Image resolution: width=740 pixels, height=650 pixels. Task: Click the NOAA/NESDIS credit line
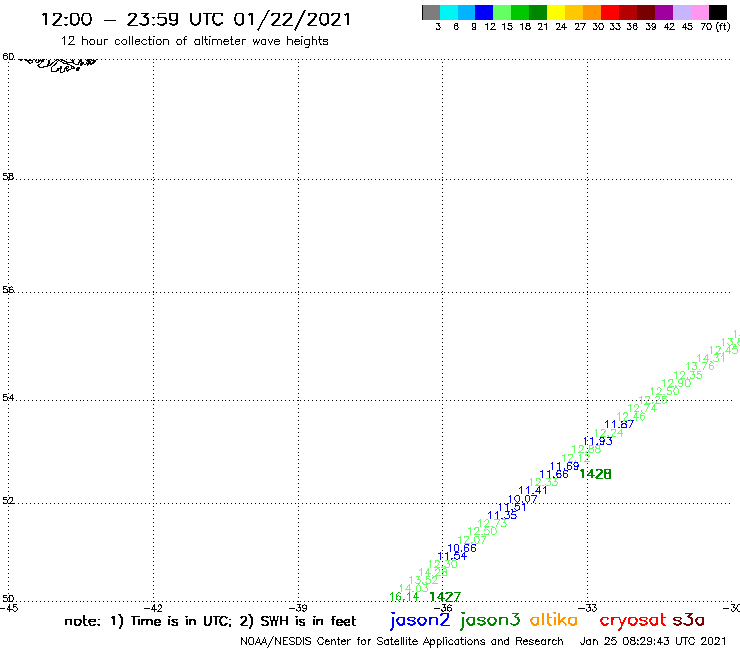(x=402, y=641)
